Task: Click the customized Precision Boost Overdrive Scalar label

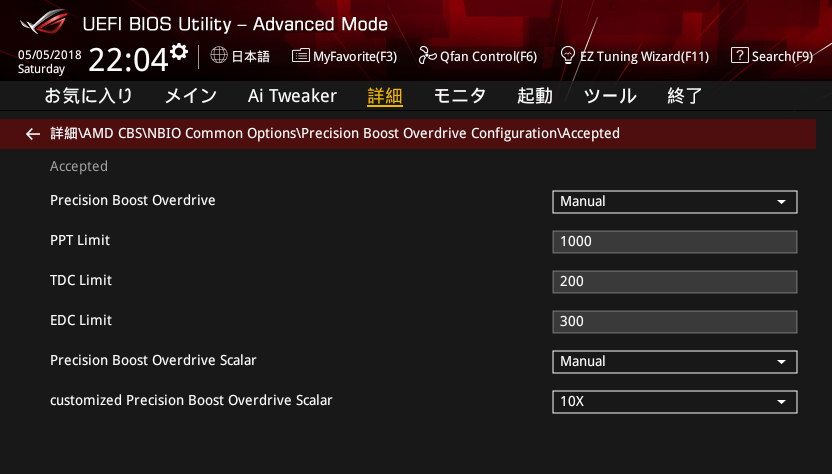Action: pyautogui.click(x=191, y=400)
